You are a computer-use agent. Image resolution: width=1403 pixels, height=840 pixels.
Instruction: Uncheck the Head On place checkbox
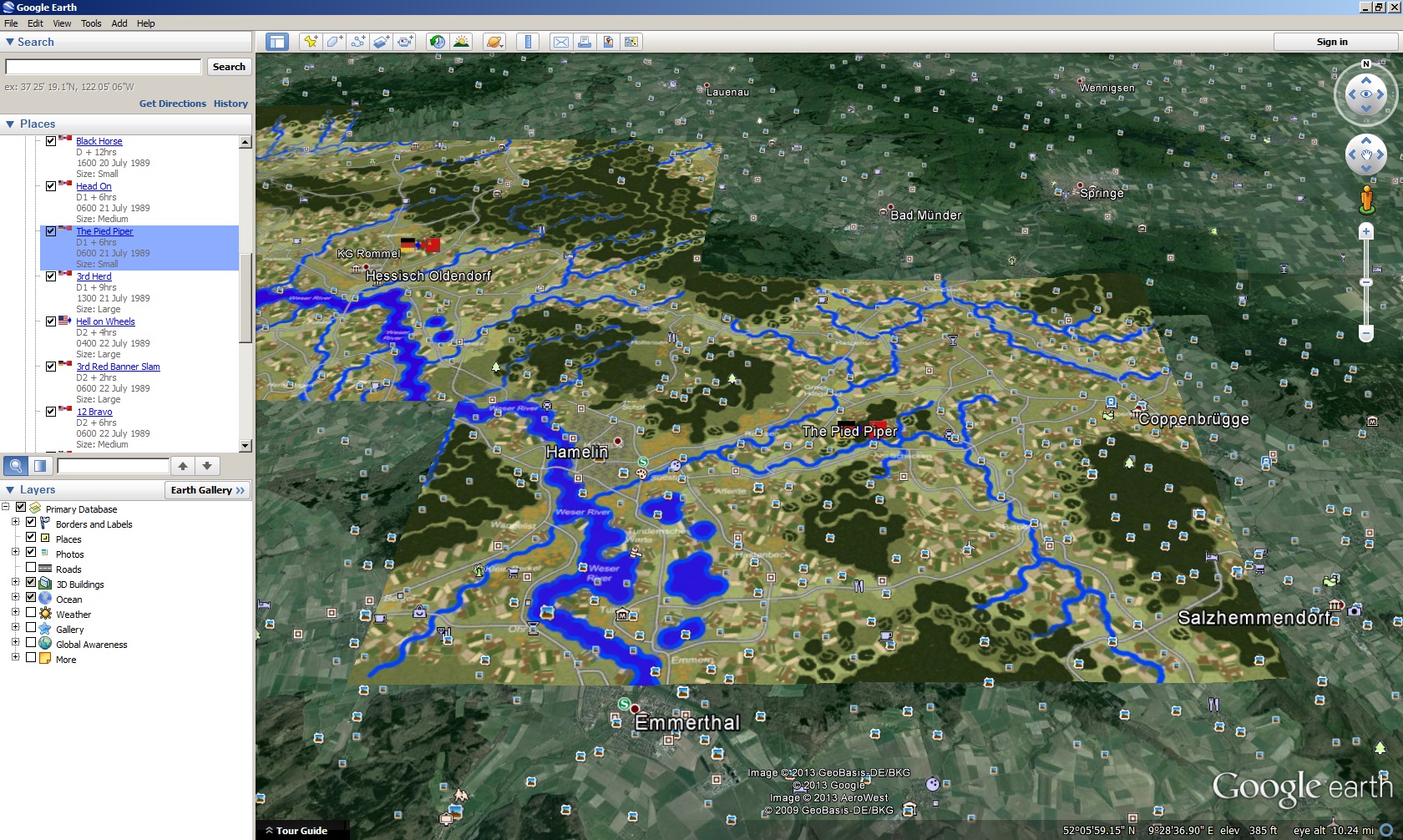click(x=51, y=186)
